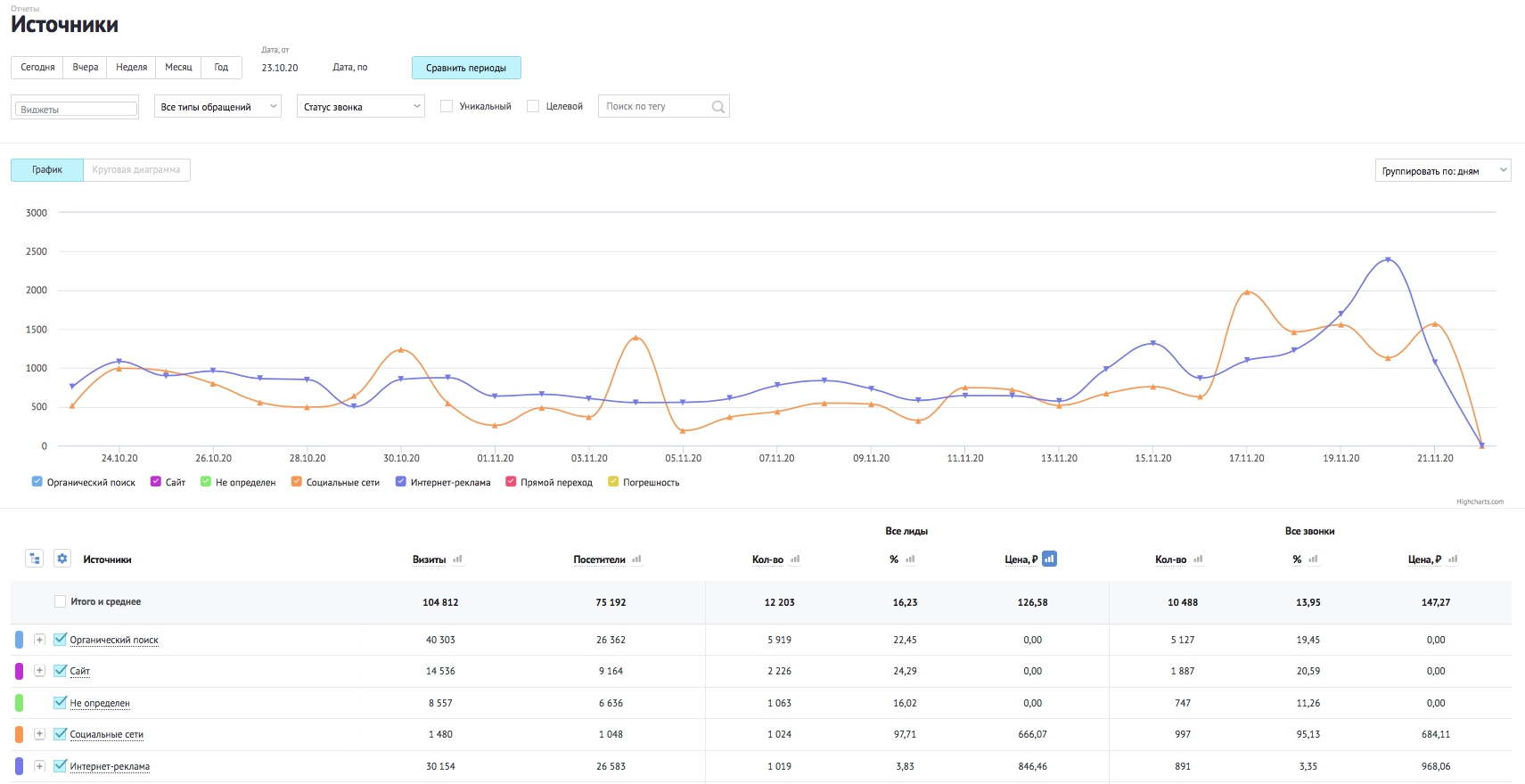Expand the Социальные сети row
1525x784 pixels.
[x=39, y=734]
